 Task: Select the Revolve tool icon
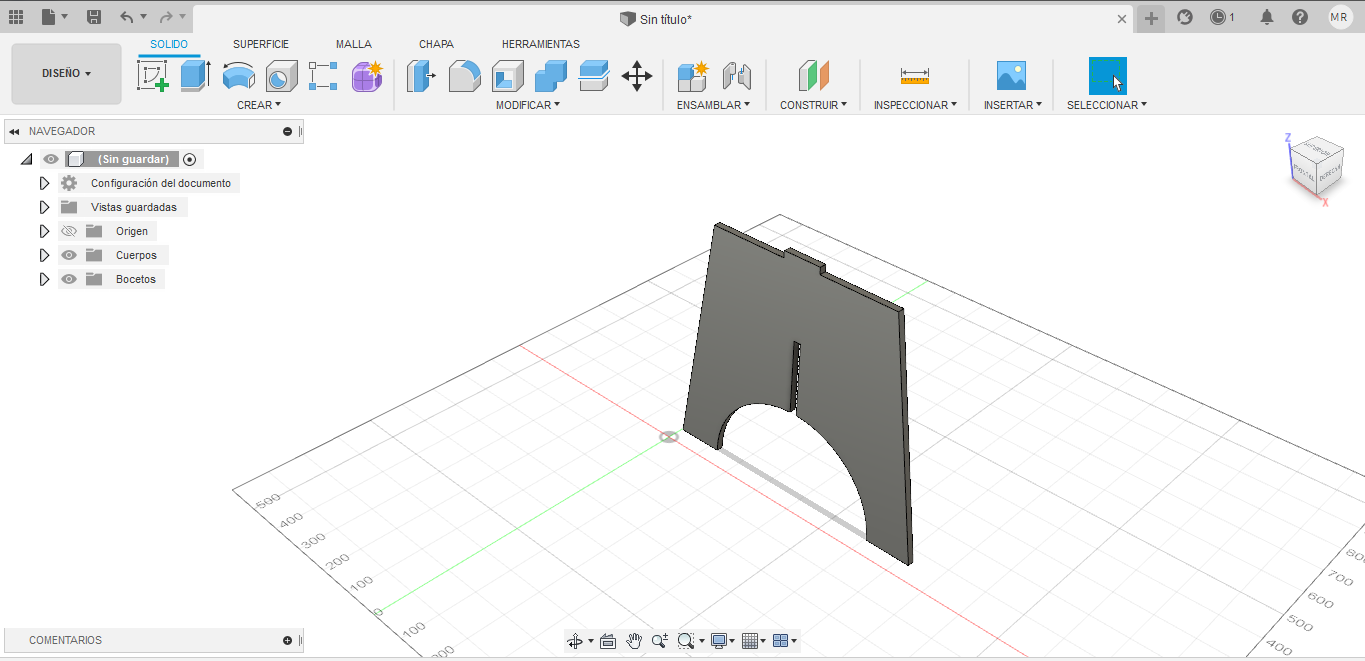click(x=238, y=76)
